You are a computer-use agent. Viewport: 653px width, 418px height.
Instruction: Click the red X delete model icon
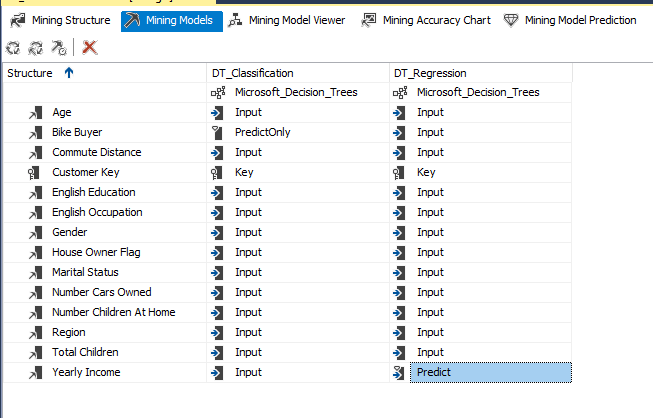(90, 47)
